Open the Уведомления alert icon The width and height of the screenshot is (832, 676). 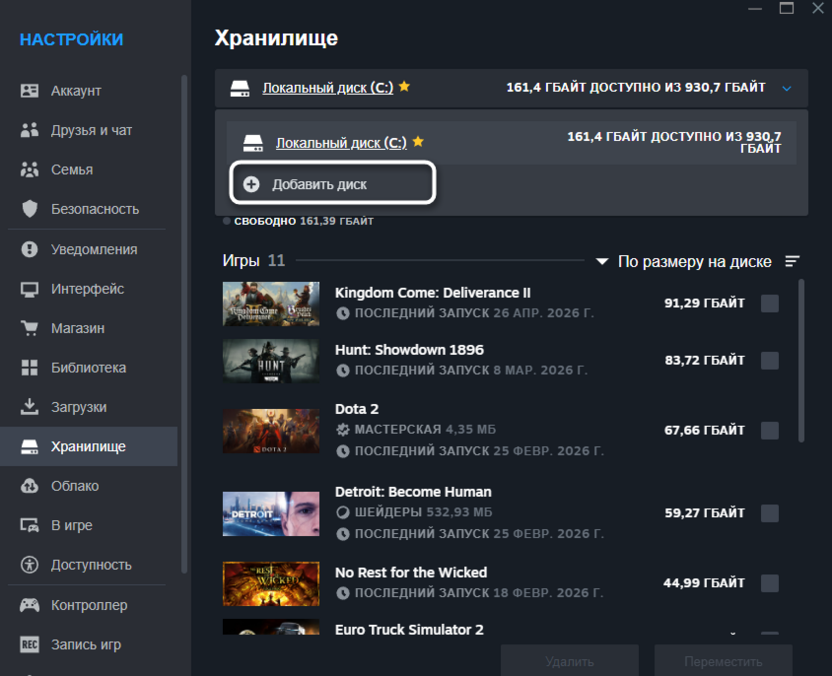coord(29,249)
